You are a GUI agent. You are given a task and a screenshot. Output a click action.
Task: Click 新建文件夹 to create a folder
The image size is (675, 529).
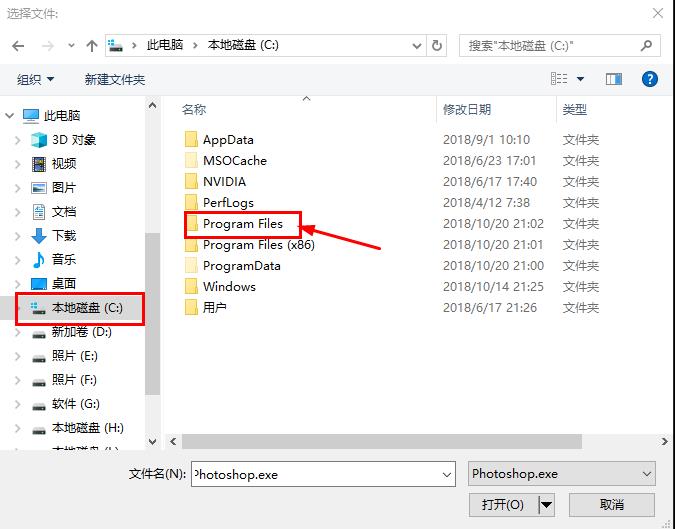[x=115, y=80]
